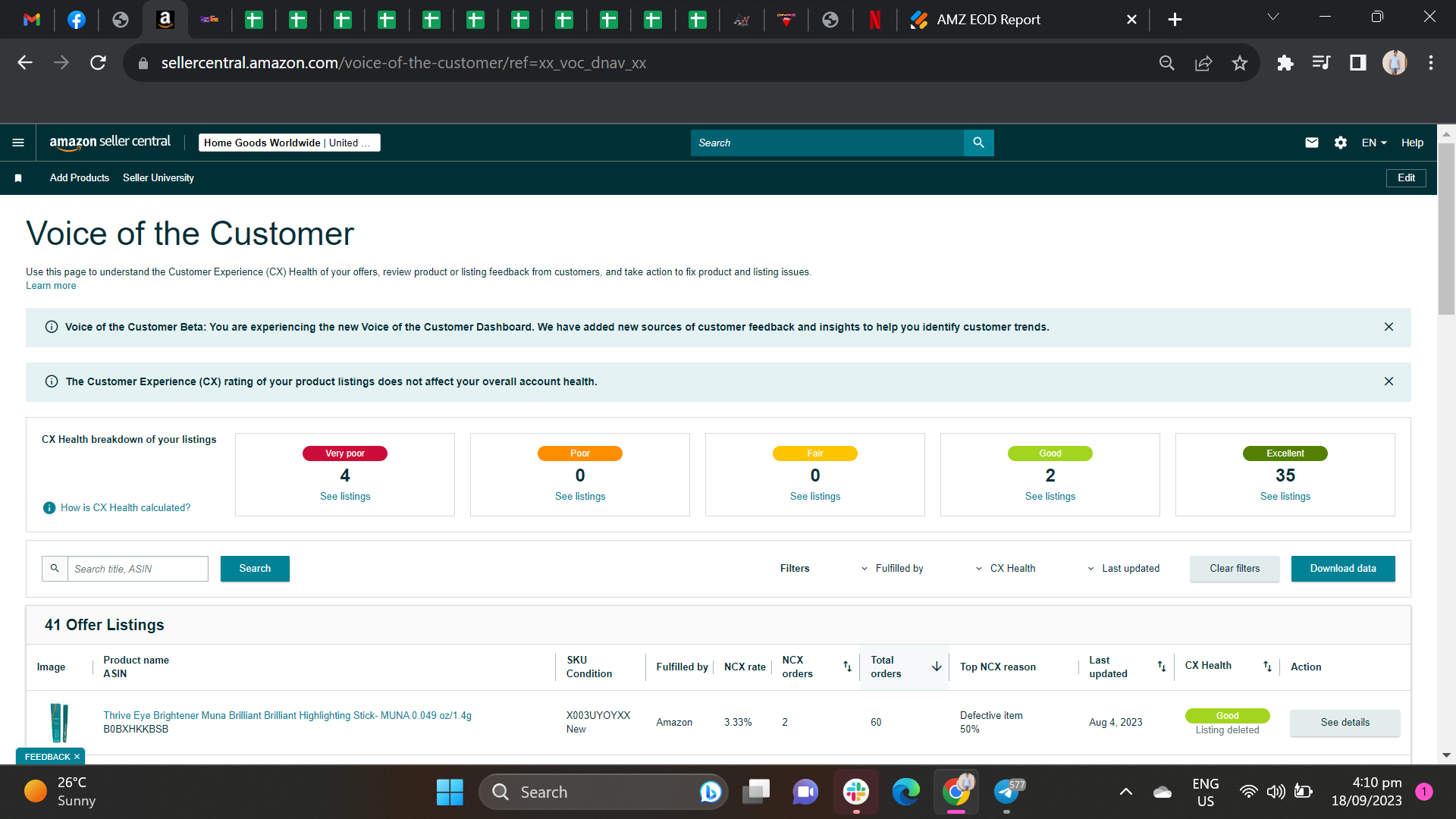This screenshot has height=819, width=1456.
Task: Open Slack from the taskbar
Action: tap(856, 792)
